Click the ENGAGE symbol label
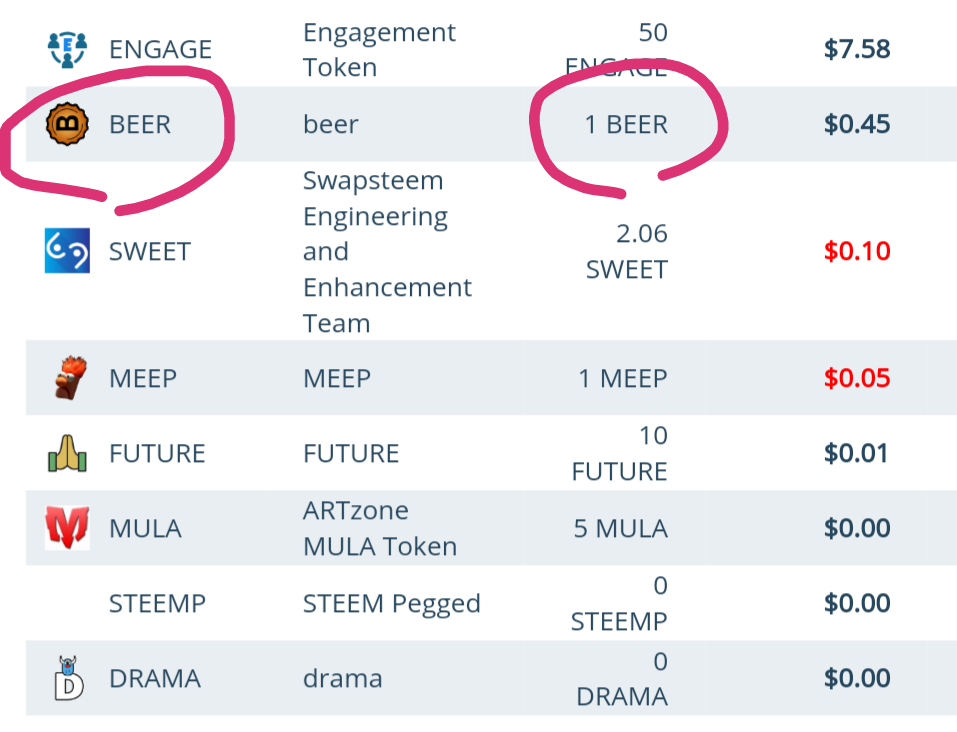Screen dimensions: 957x732 [160, 49]
